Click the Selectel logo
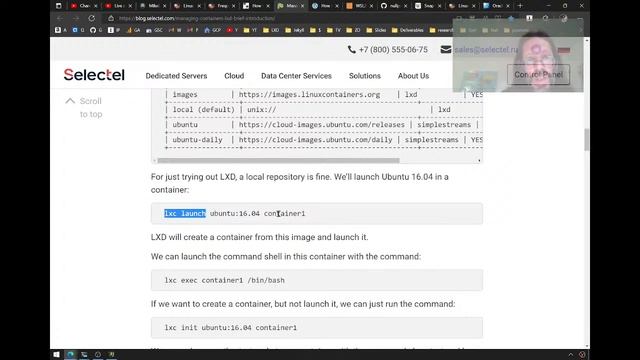 point(94,75)
